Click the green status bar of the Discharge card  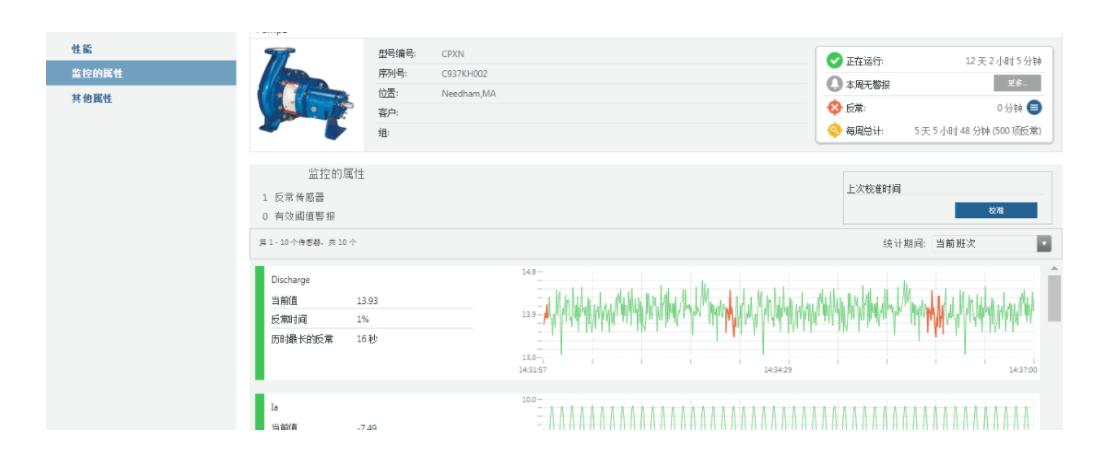coord(260,322)
